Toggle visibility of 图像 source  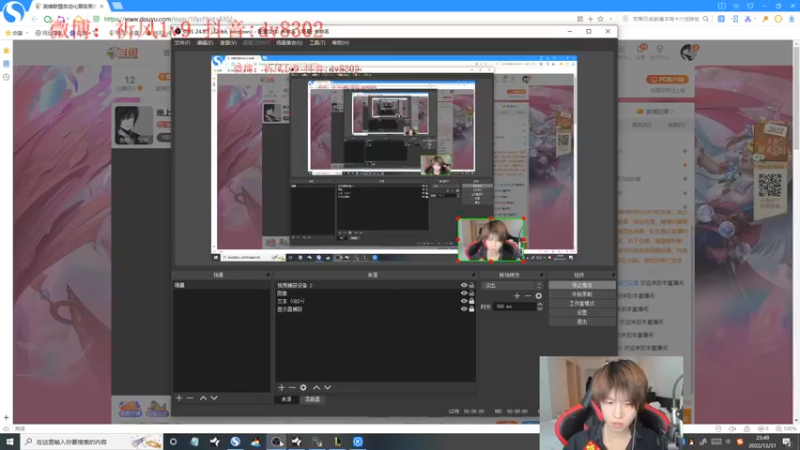tap(464, 293)
